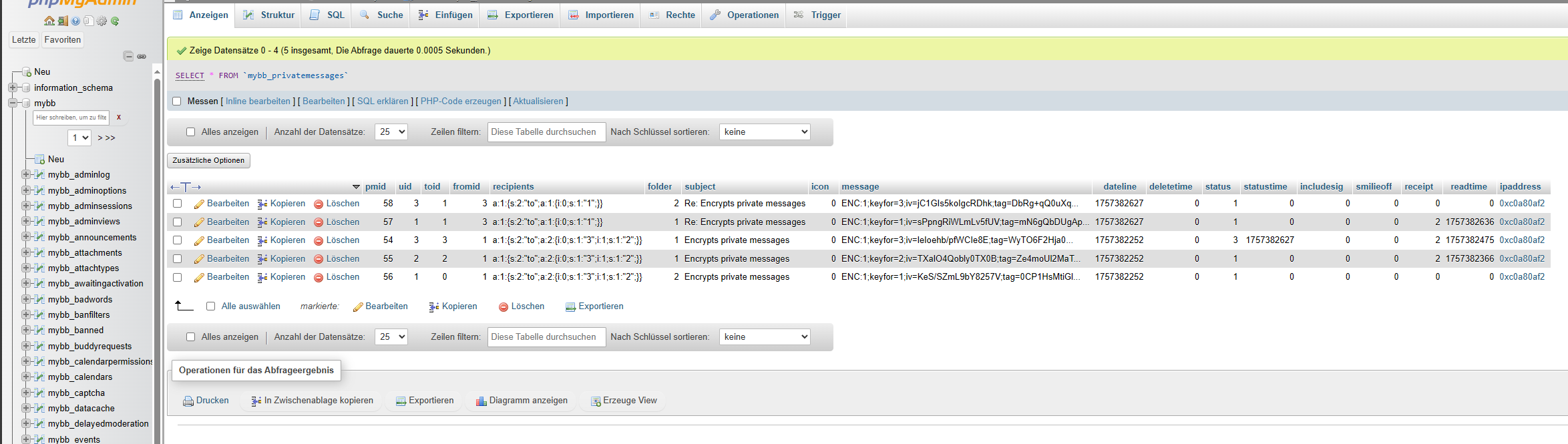Click the collapse-all icon in navigation panel

(128, 56)
